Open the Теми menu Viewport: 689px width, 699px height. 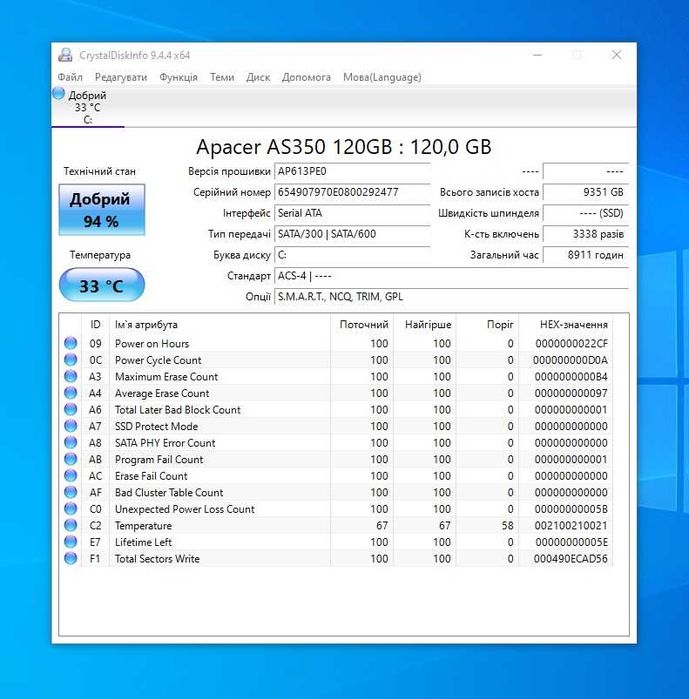point(222,77)
